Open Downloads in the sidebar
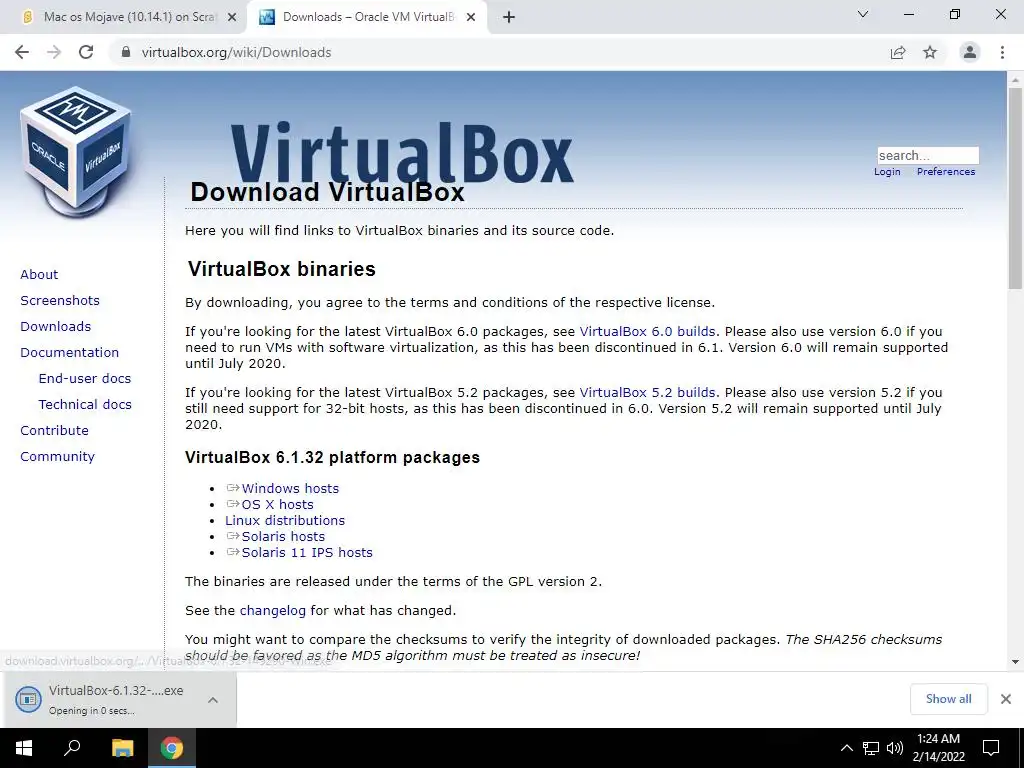This screenshot has height=768, width=1024. click(56, 327)
